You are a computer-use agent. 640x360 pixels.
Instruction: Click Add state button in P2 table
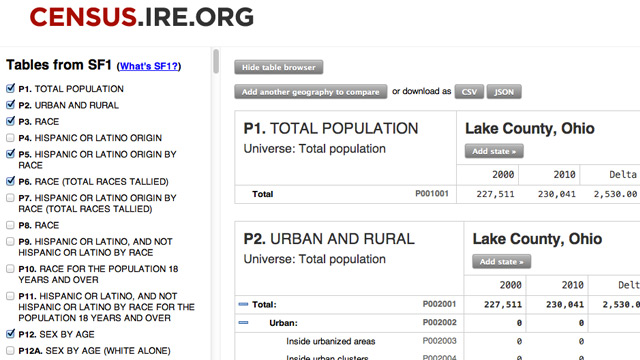click(502, 262)
